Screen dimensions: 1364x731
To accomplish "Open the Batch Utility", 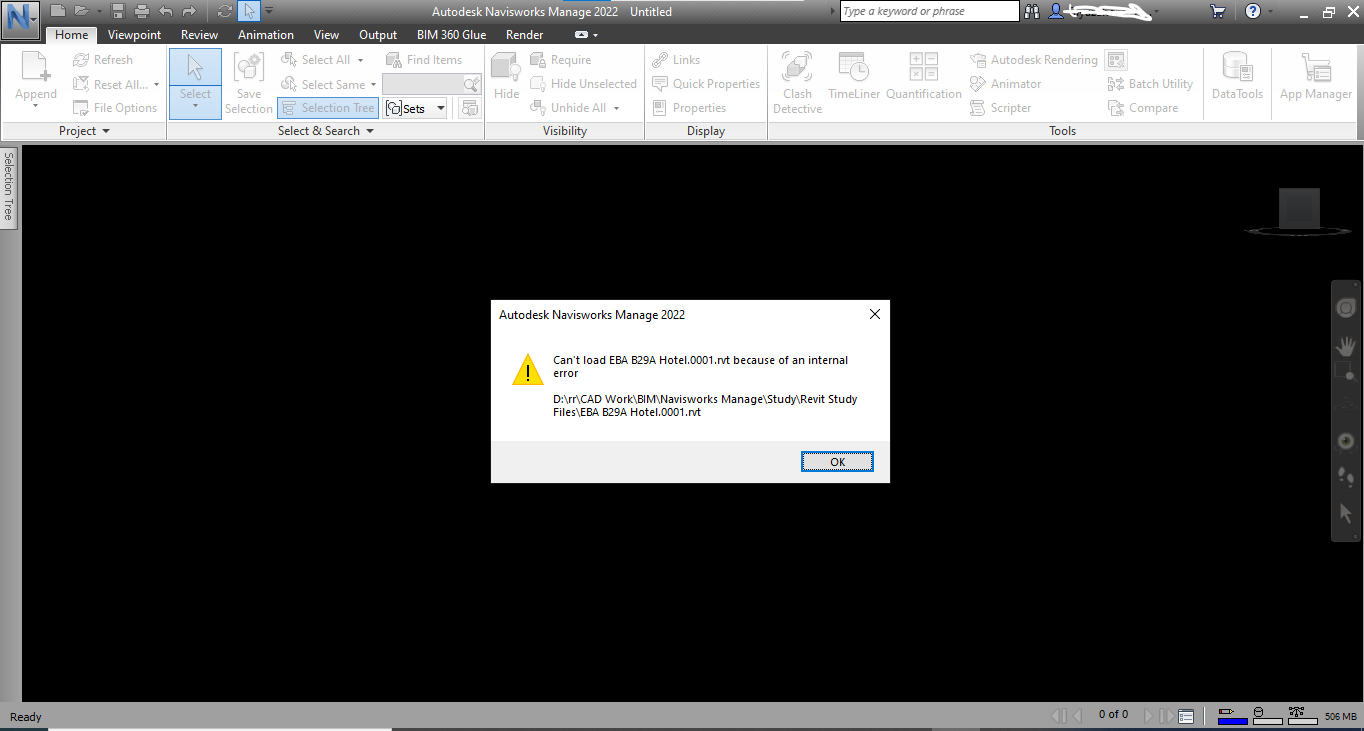I will [x=1150, y=83].
